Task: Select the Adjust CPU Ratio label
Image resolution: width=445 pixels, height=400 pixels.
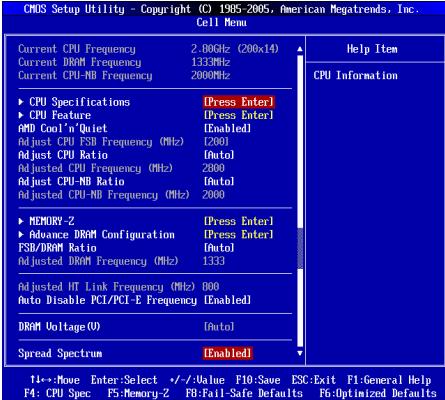Action: (63, 155)
